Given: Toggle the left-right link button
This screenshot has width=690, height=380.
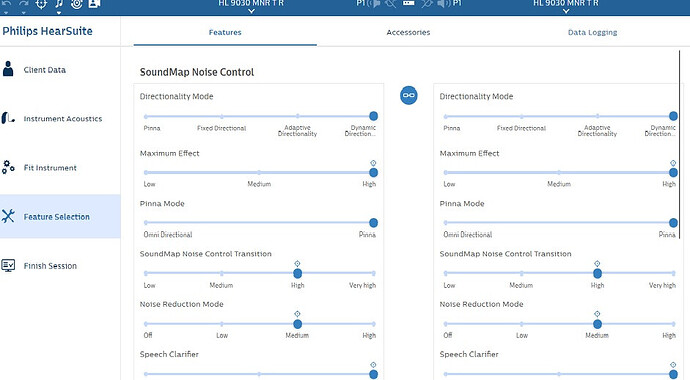Looking at the screenshot, I should coord(409,95).
